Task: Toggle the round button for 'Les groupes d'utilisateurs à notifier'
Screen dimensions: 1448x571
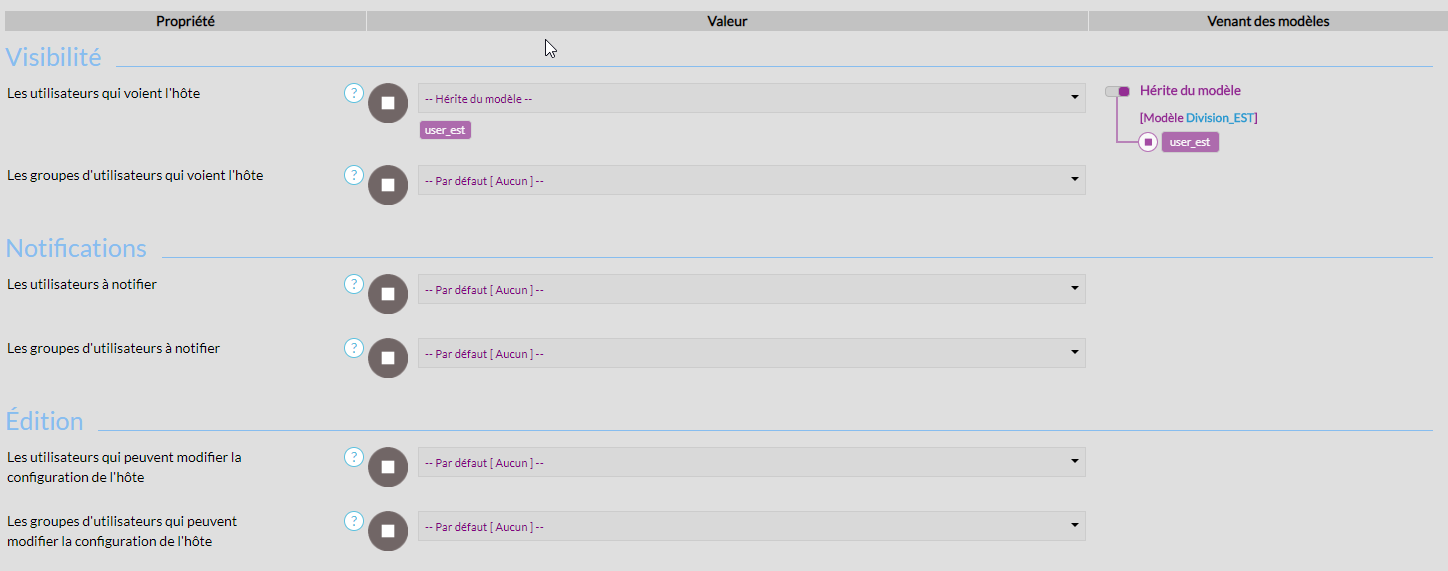Action: [x=388, y=358]
